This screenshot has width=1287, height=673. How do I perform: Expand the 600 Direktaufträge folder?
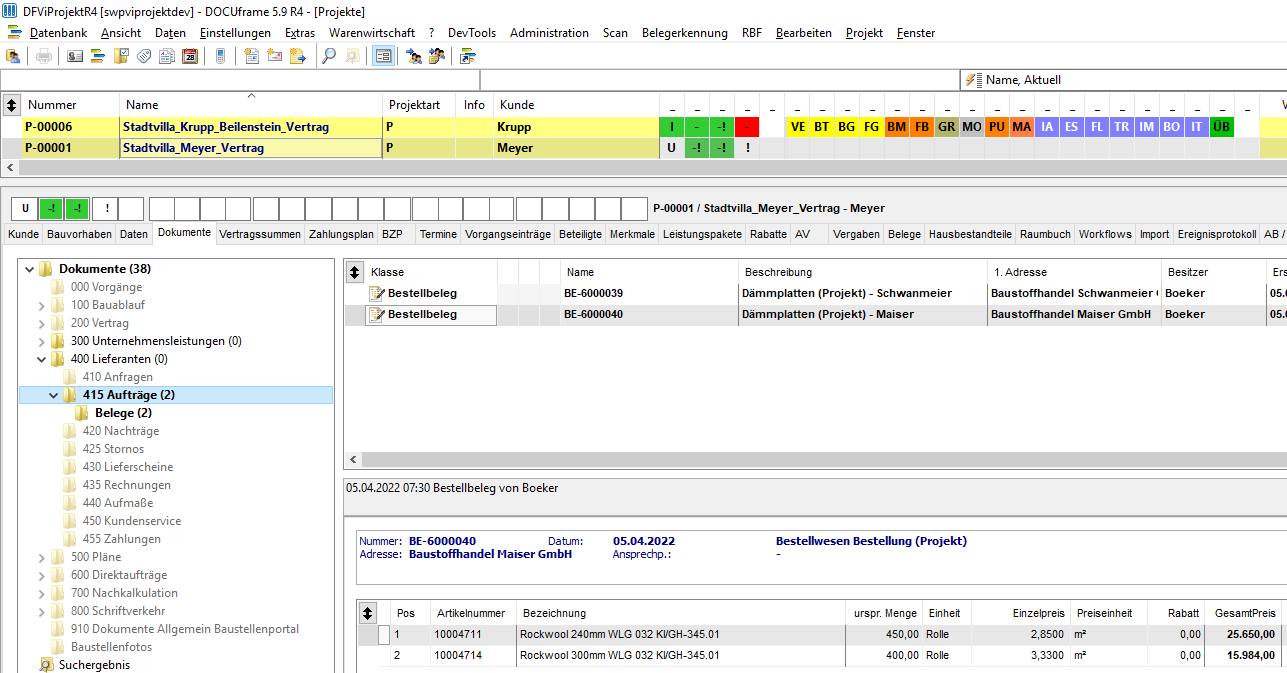42,575
